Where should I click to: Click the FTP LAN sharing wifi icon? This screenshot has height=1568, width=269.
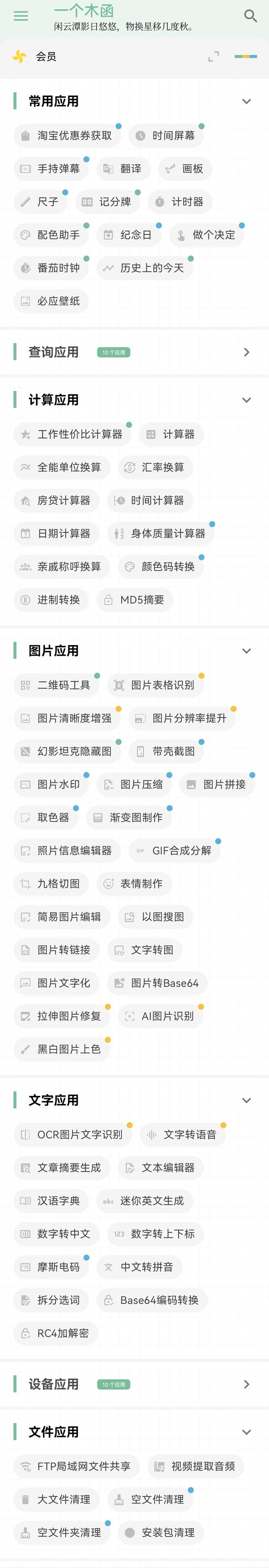pyautogui.click(x=26, y=1466)
